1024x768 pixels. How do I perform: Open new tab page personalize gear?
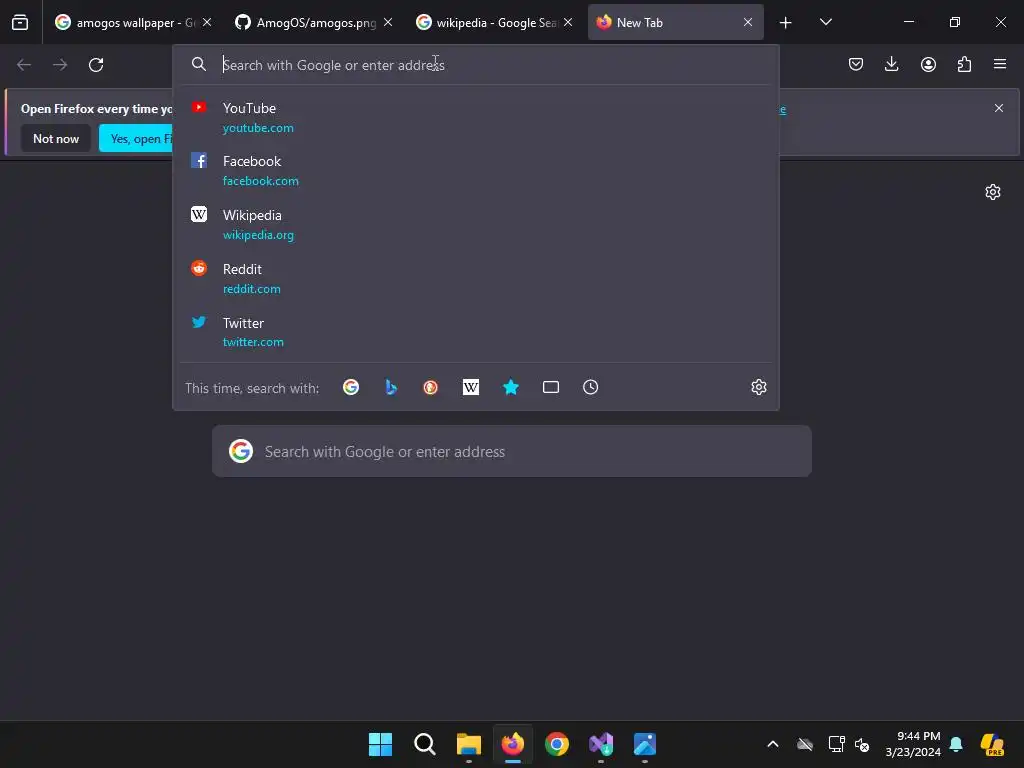pos(993,192)
